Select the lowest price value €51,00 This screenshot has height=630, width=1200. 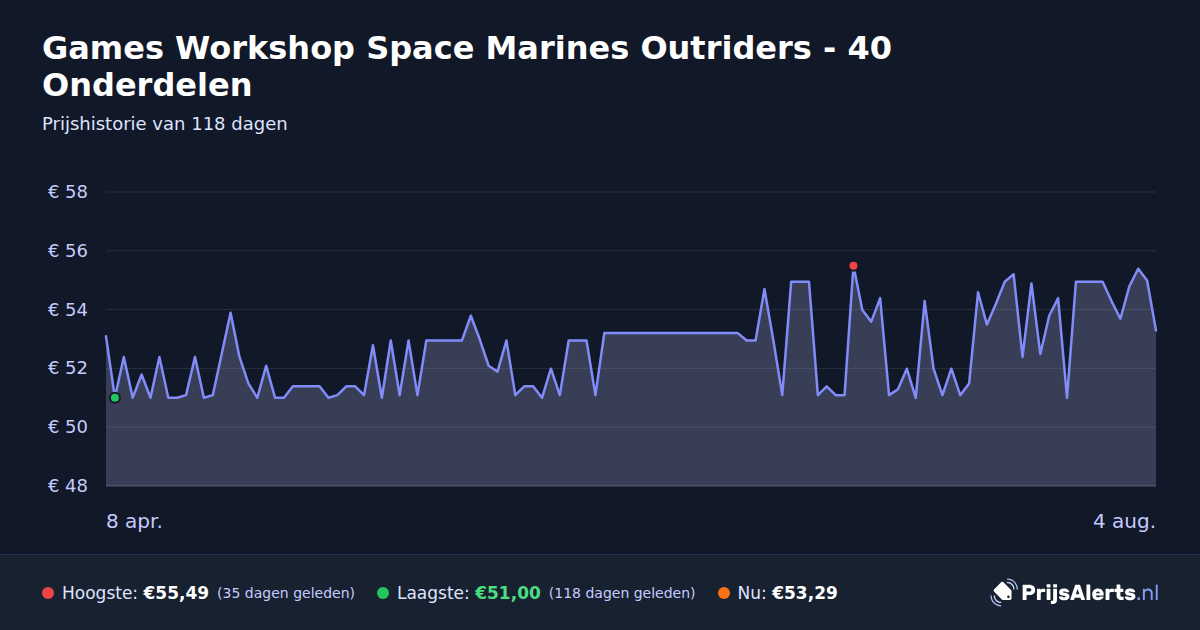pos(507,593)
